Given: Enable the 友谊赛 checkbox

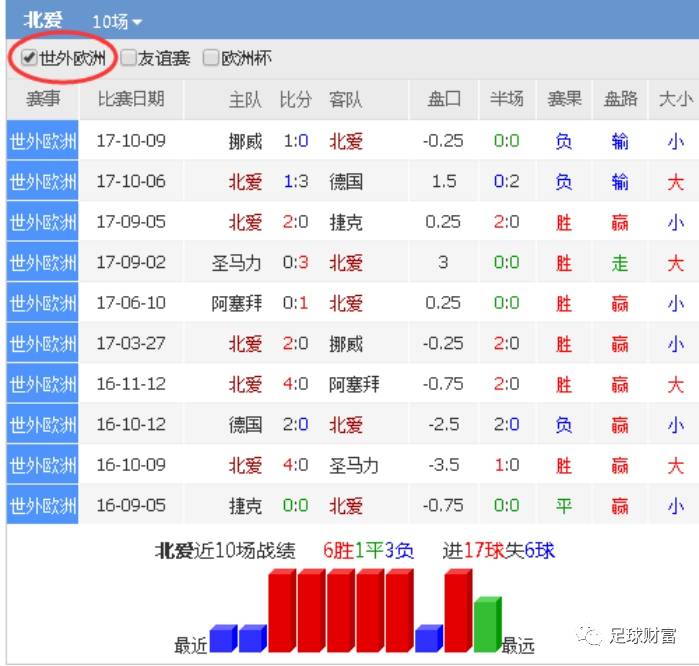Looking at the screenshot, I should click(128, 58).
